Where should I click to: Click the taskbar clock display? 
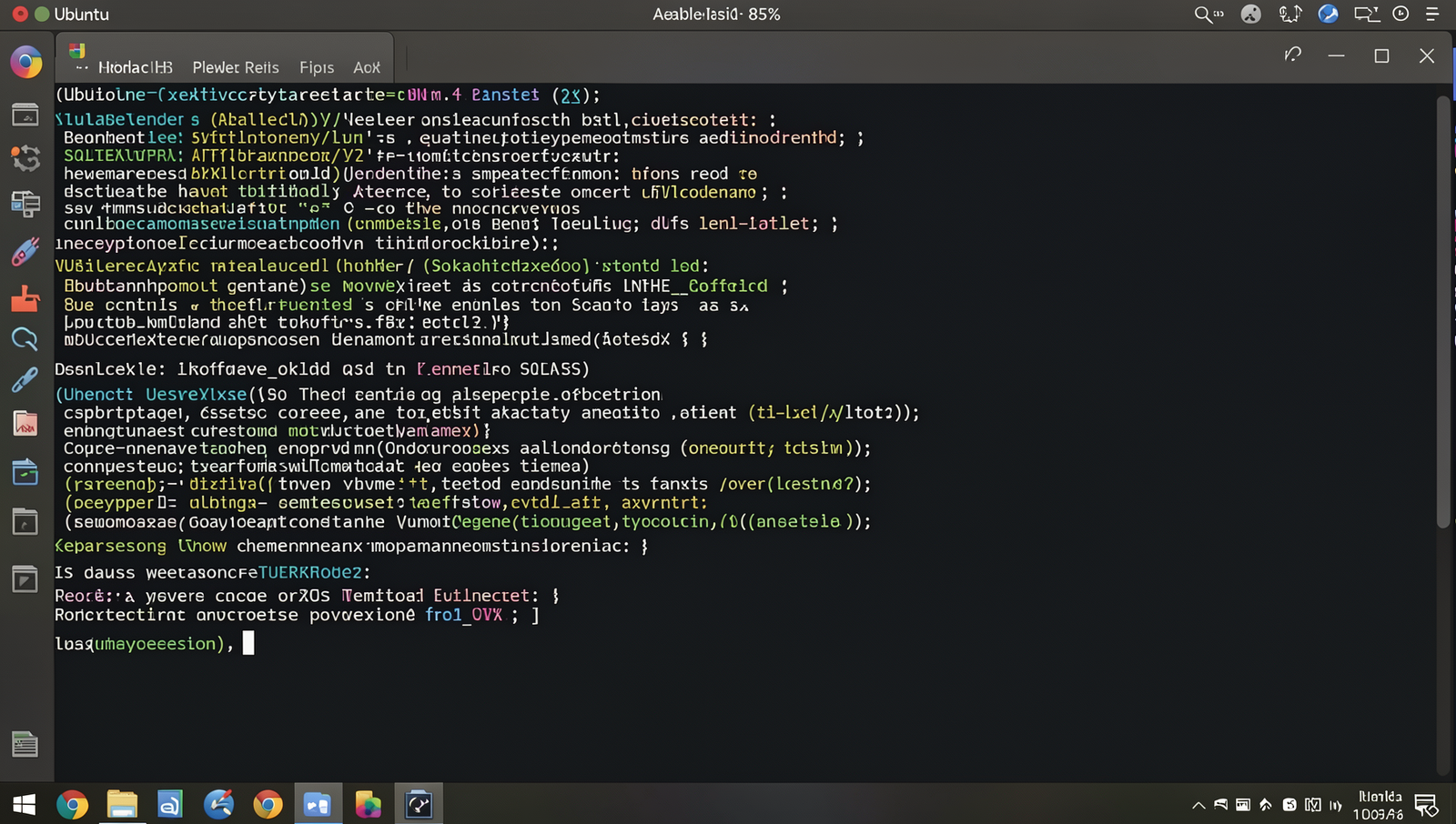(x=1379, y=805)
